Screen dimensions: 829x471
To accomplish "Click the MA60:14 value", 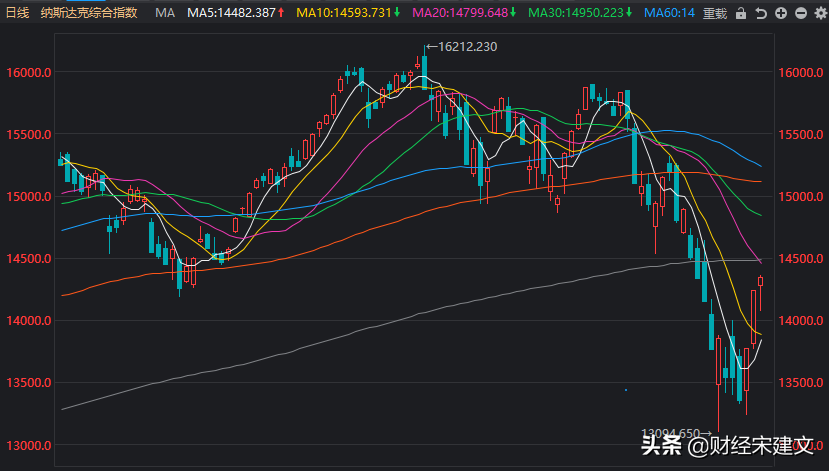I will click(669, 13).
